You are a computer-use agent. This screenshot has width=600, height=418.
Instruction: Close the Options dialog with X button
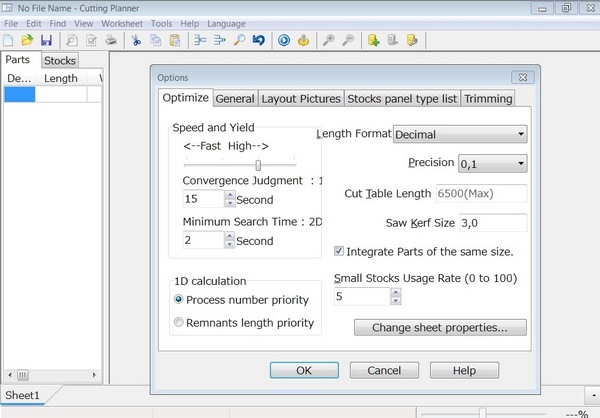click(523, 77)
